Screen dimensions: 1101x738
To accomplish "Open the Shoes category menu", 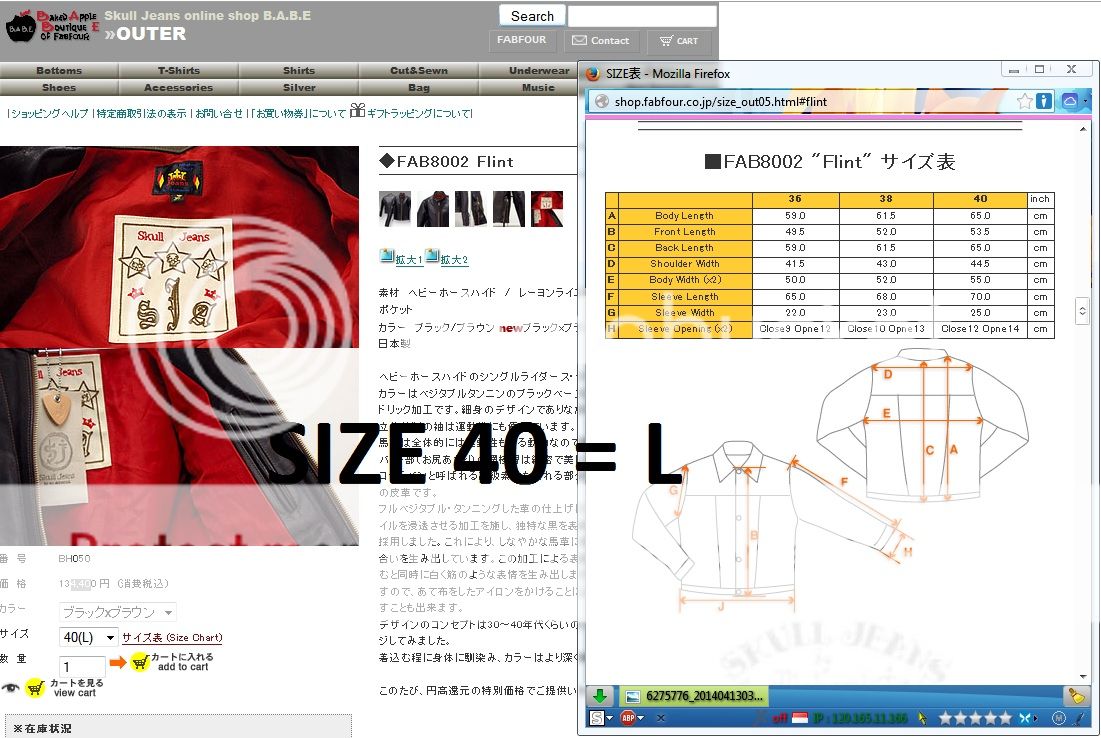I will (59, 88).
